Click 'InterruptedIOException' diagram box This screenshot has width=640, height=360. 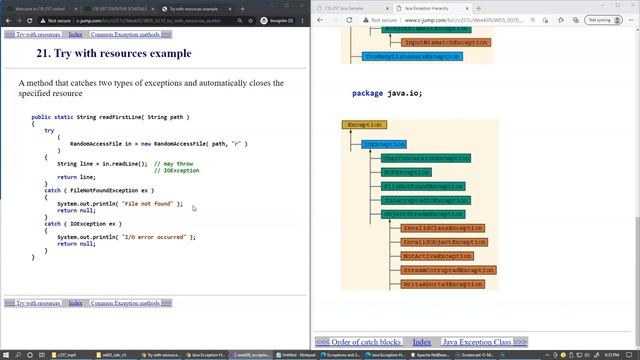(426, 200)
